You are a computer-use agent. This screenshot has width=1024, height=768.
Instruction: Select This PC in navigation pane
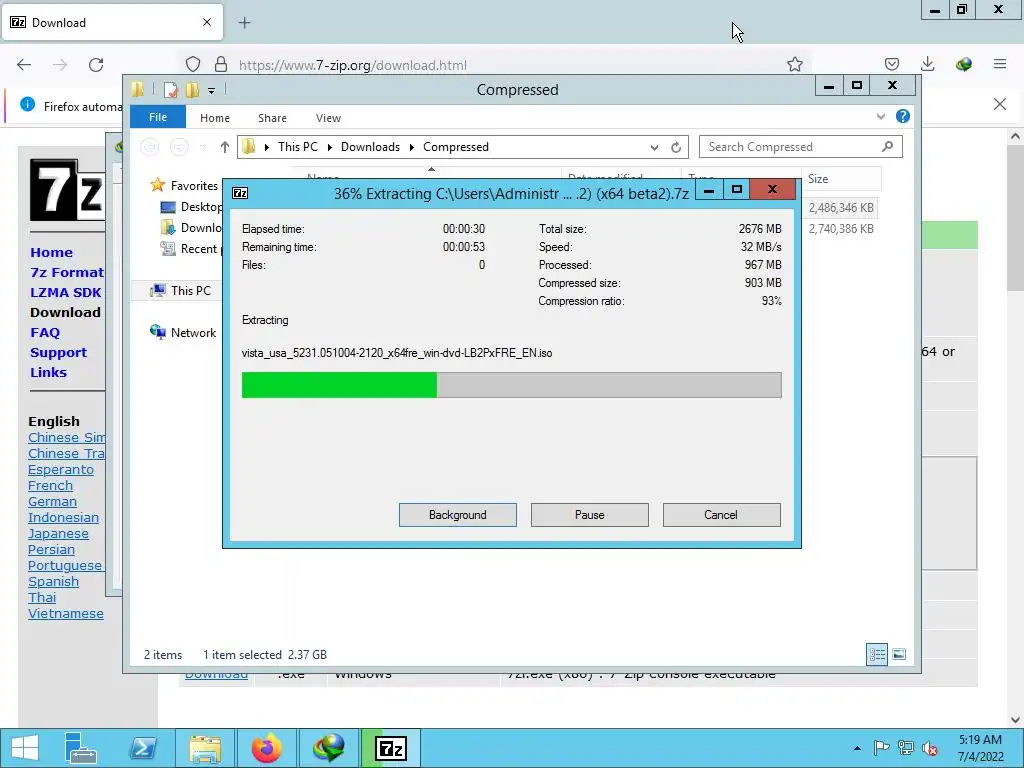pyautogui.click(x=191, y=291)
